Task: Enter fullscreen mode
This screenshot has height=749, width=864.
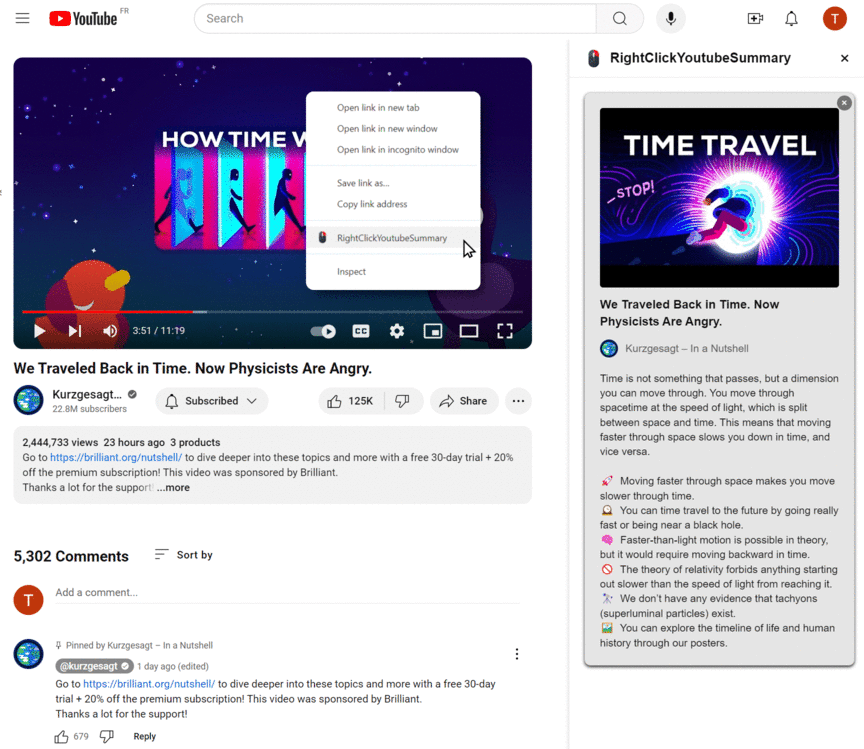Action: tap(505, 331)
